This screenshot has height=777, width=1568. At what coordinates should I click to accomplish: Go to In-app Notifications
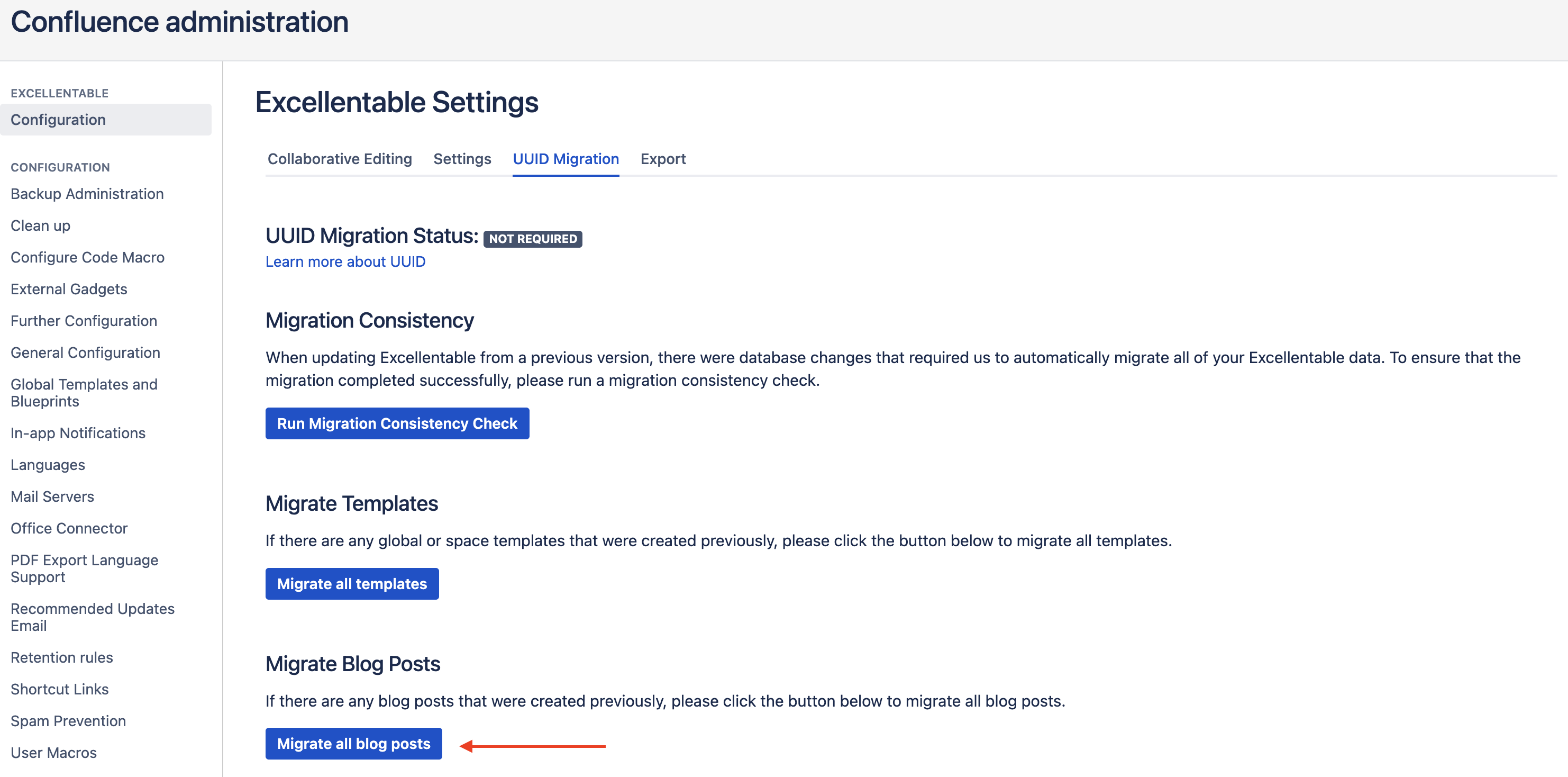[78, 432]
